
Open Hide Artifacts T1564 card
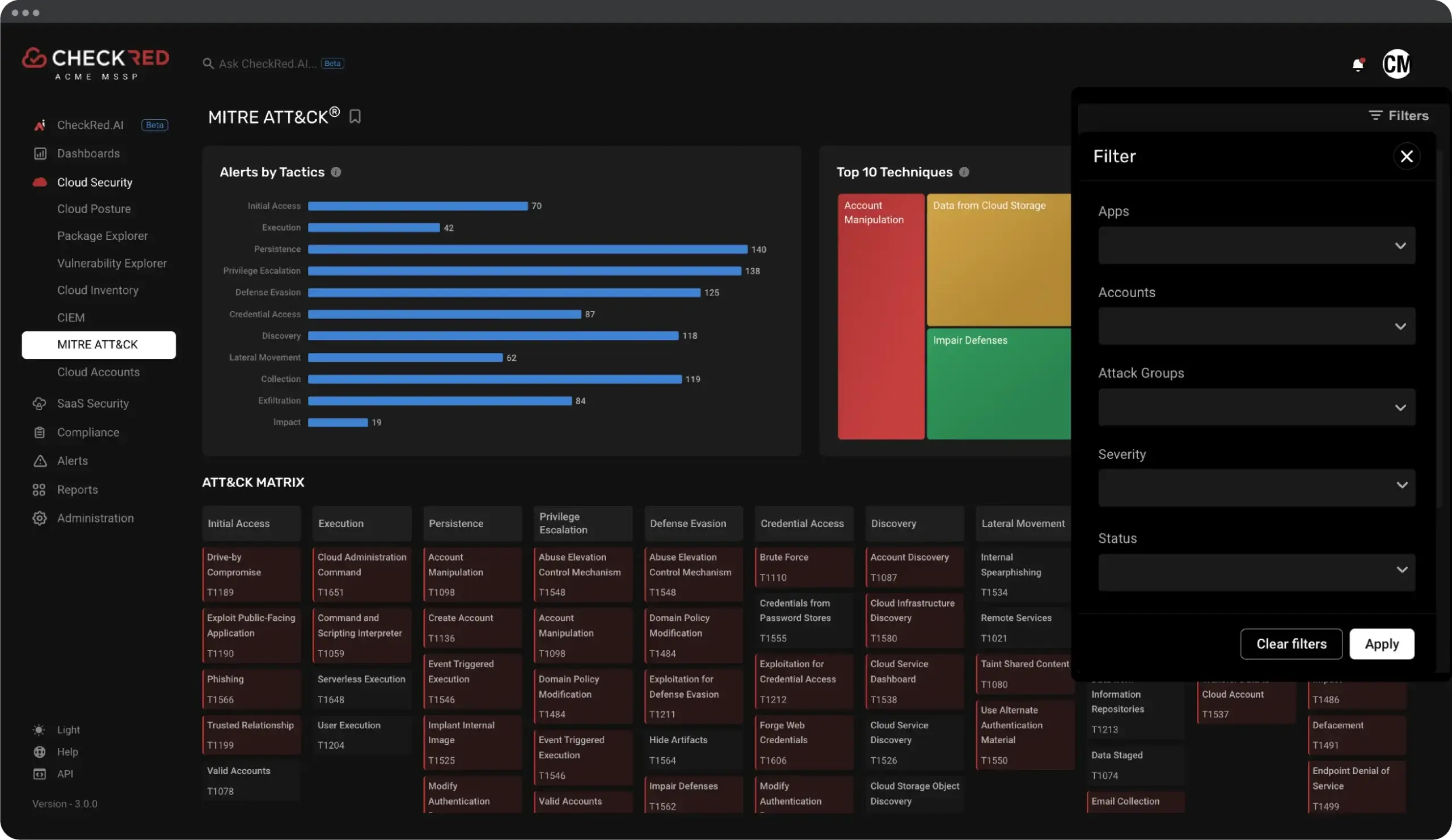[x=694, y=750]
